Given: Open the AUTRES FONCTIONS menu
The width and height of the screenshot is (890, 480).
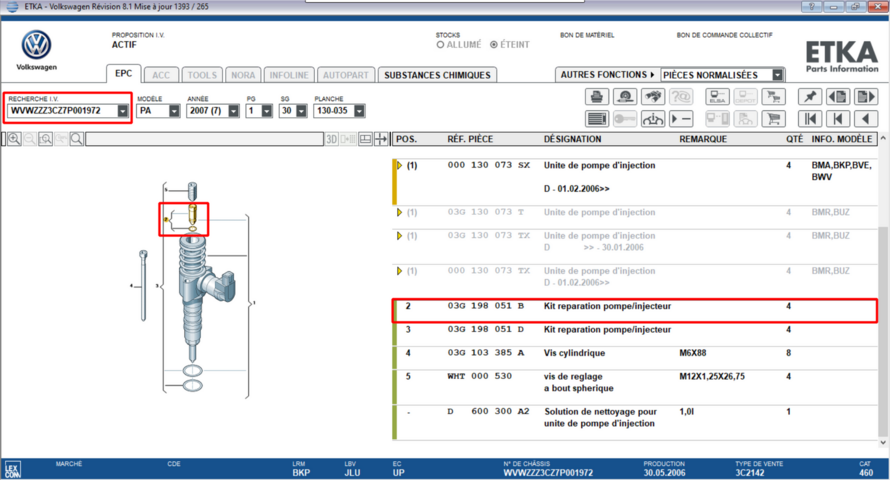Looking at the screenshot, I should tap(607, 75).
